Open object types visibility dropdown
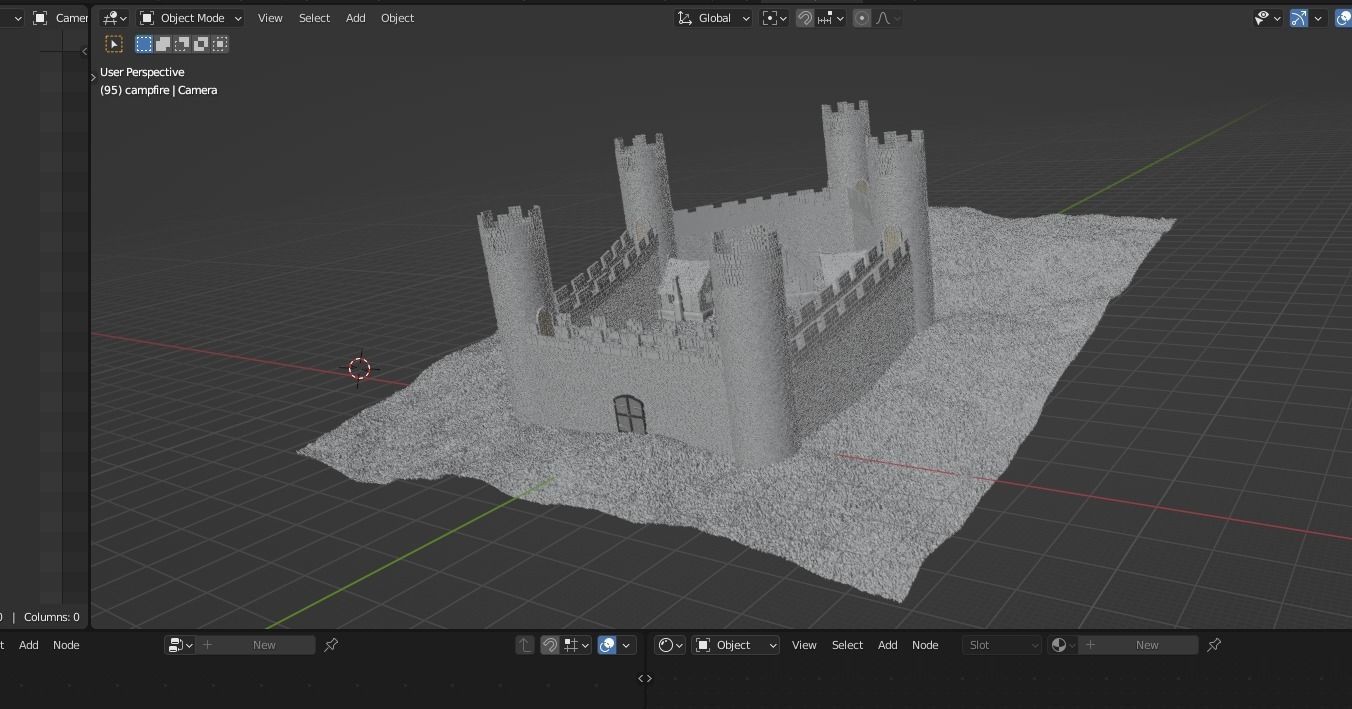 [1268, 18]
